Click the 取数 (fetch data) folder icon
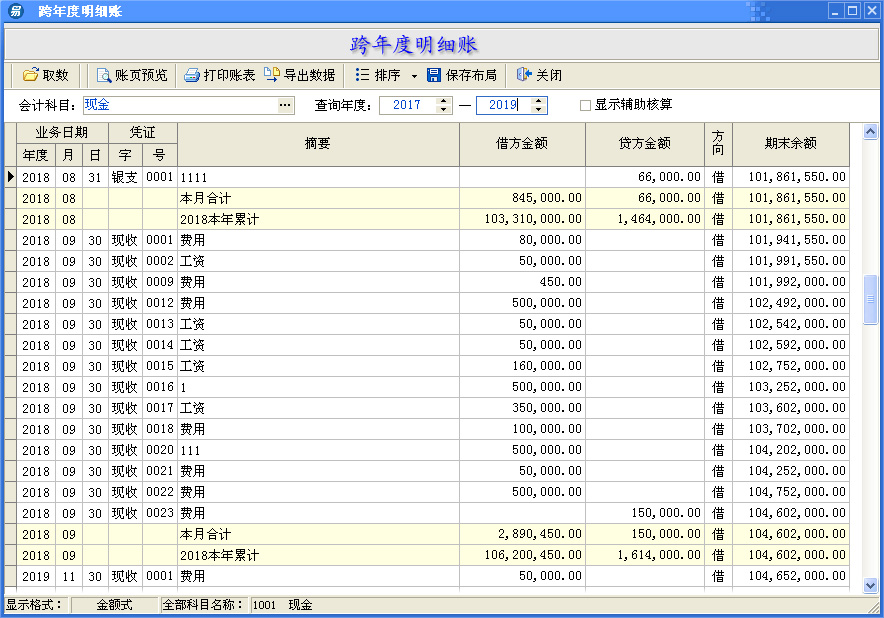 tap(30, 74)
